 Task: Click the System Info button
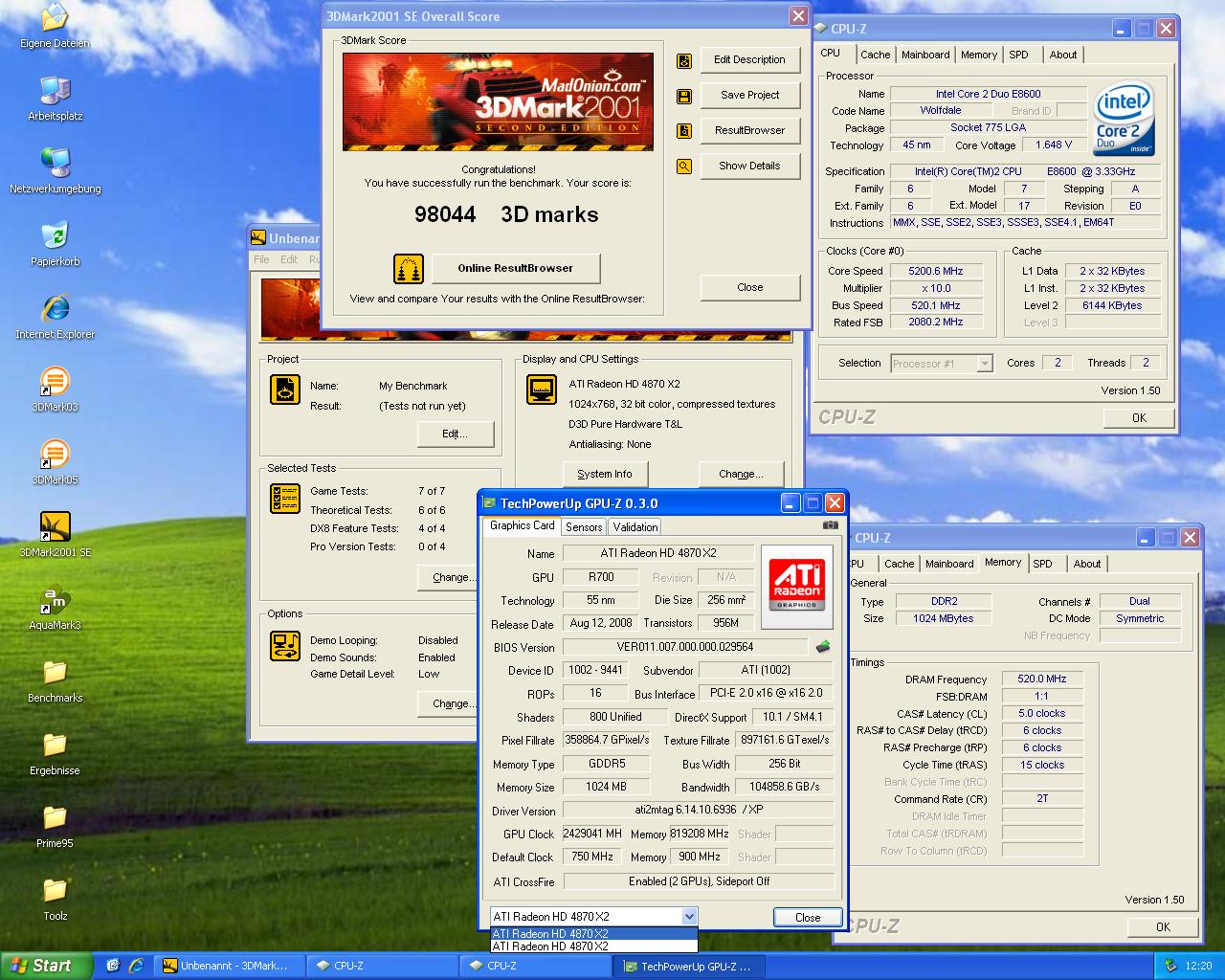pos(604,474)
